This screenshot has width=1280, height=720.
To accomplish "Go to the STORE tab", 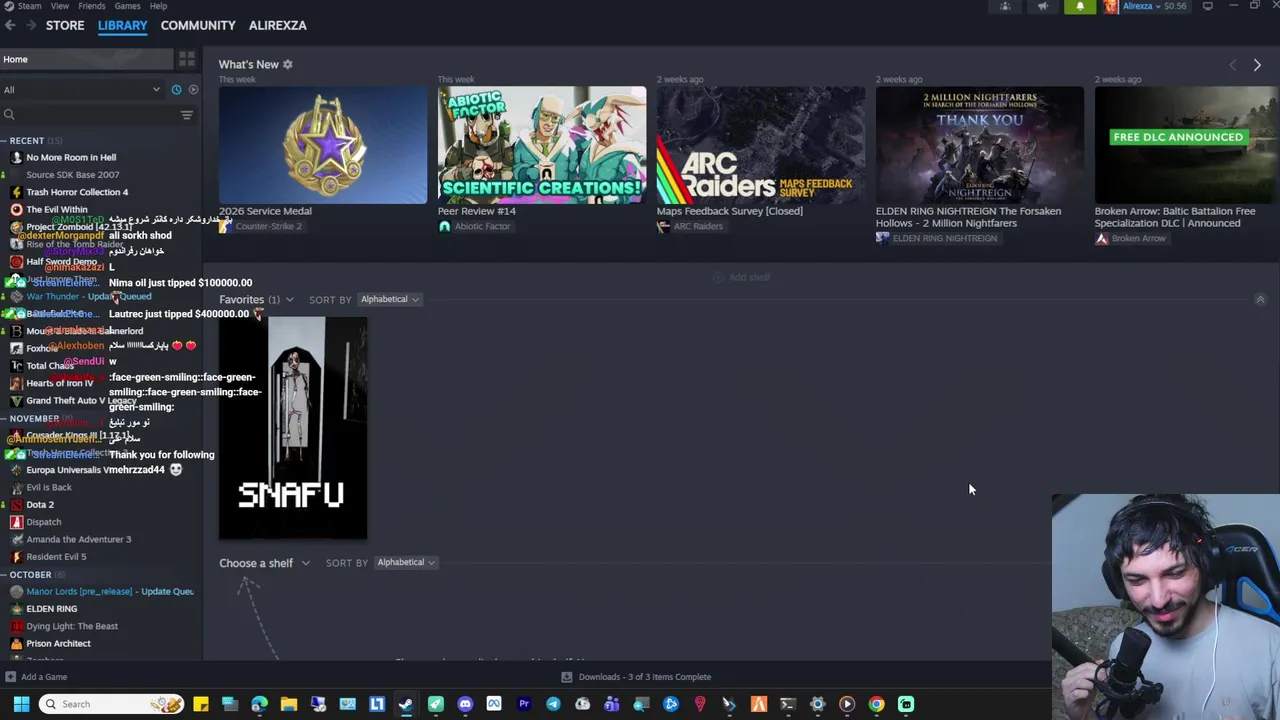I will pyautogui.click(x=65, y=25).
